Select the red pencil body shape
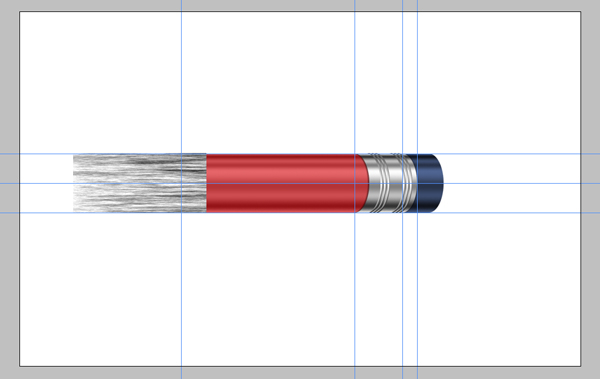The image size is (600, 379). [x=287, y=183]
